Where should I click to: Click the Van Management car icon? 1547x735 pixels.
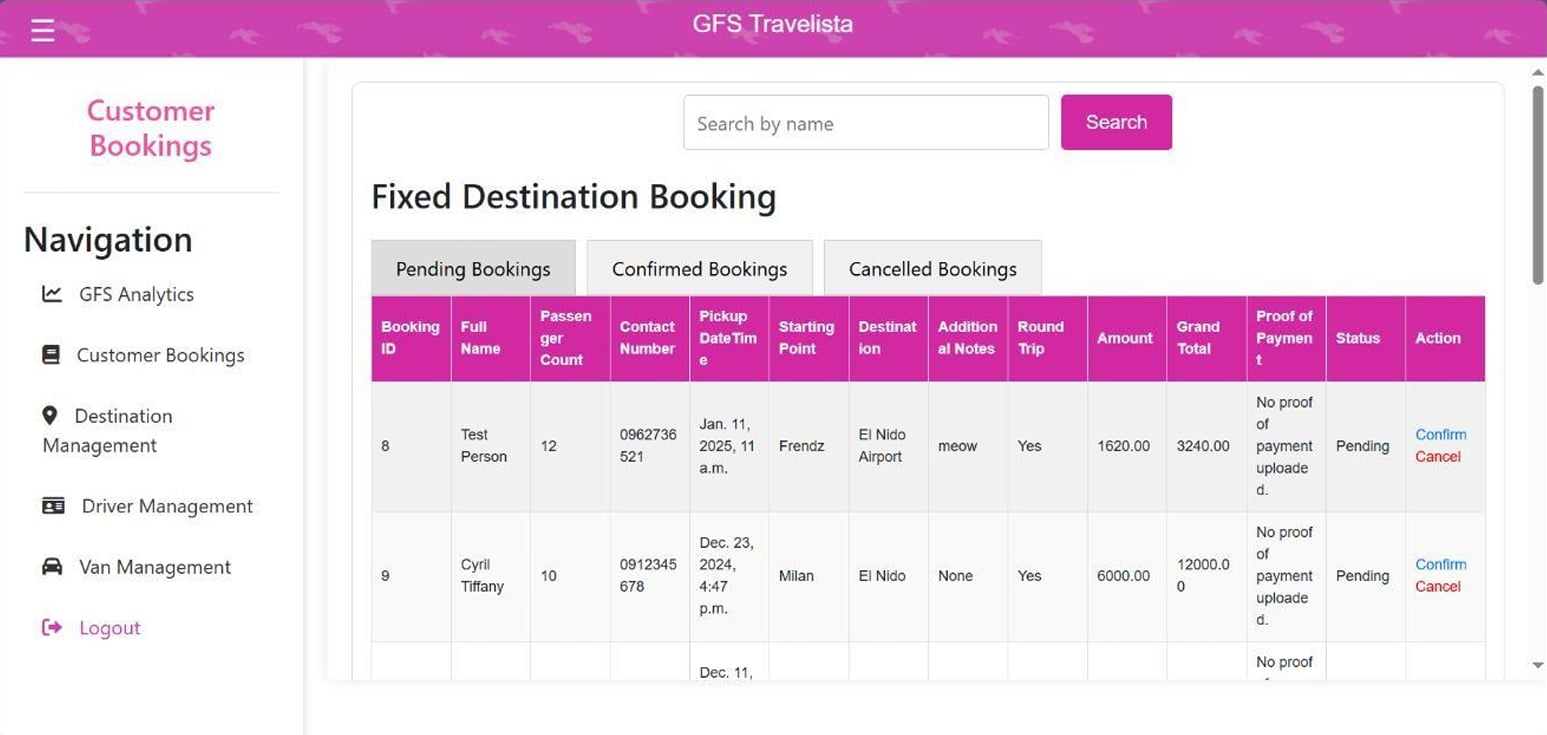(x=52, y=567)
